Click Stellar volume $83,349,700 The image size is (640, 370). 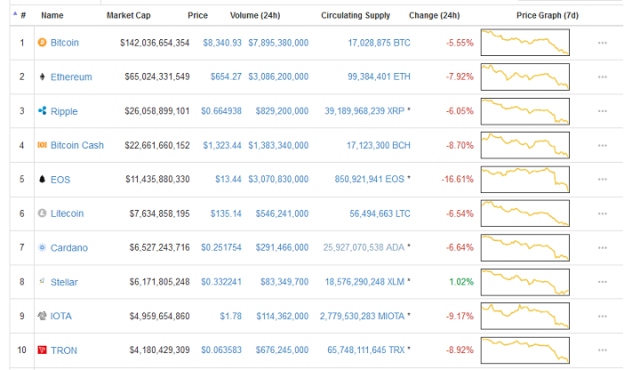284,282
